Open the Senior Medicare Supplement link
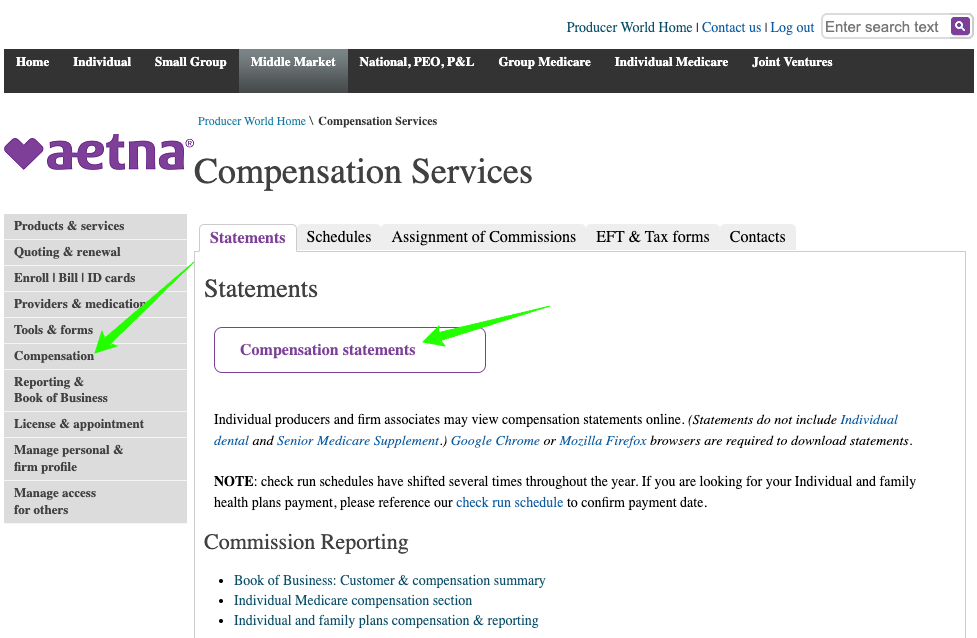 point(358,441)
